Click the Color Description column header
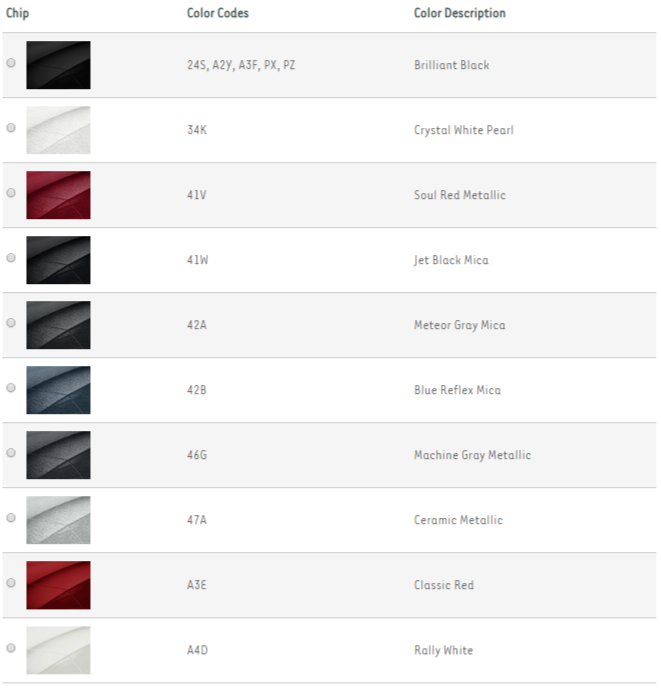 coord(460,13)
